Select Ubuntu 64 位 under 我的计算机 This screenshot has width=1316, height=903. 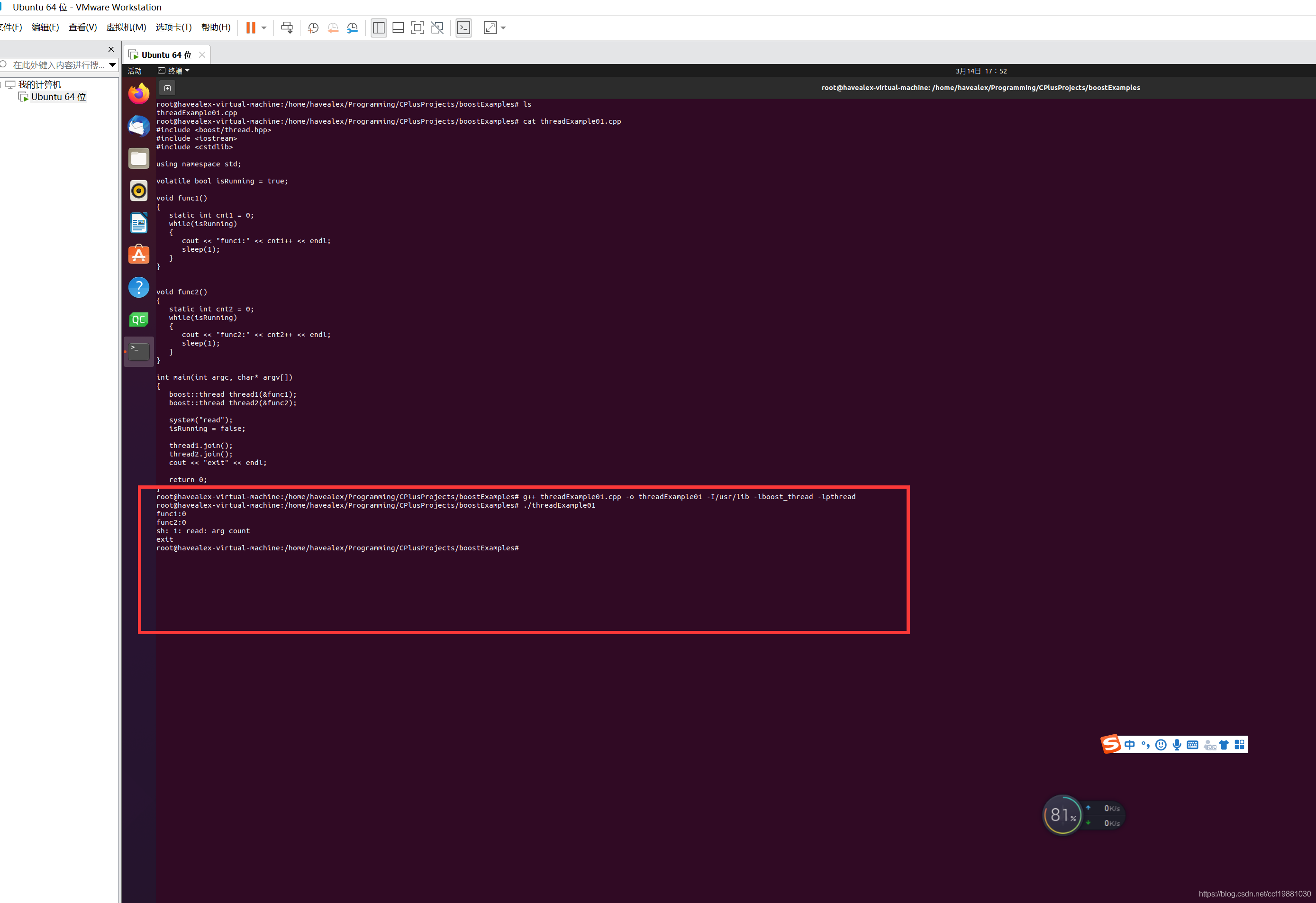[58, 96]
